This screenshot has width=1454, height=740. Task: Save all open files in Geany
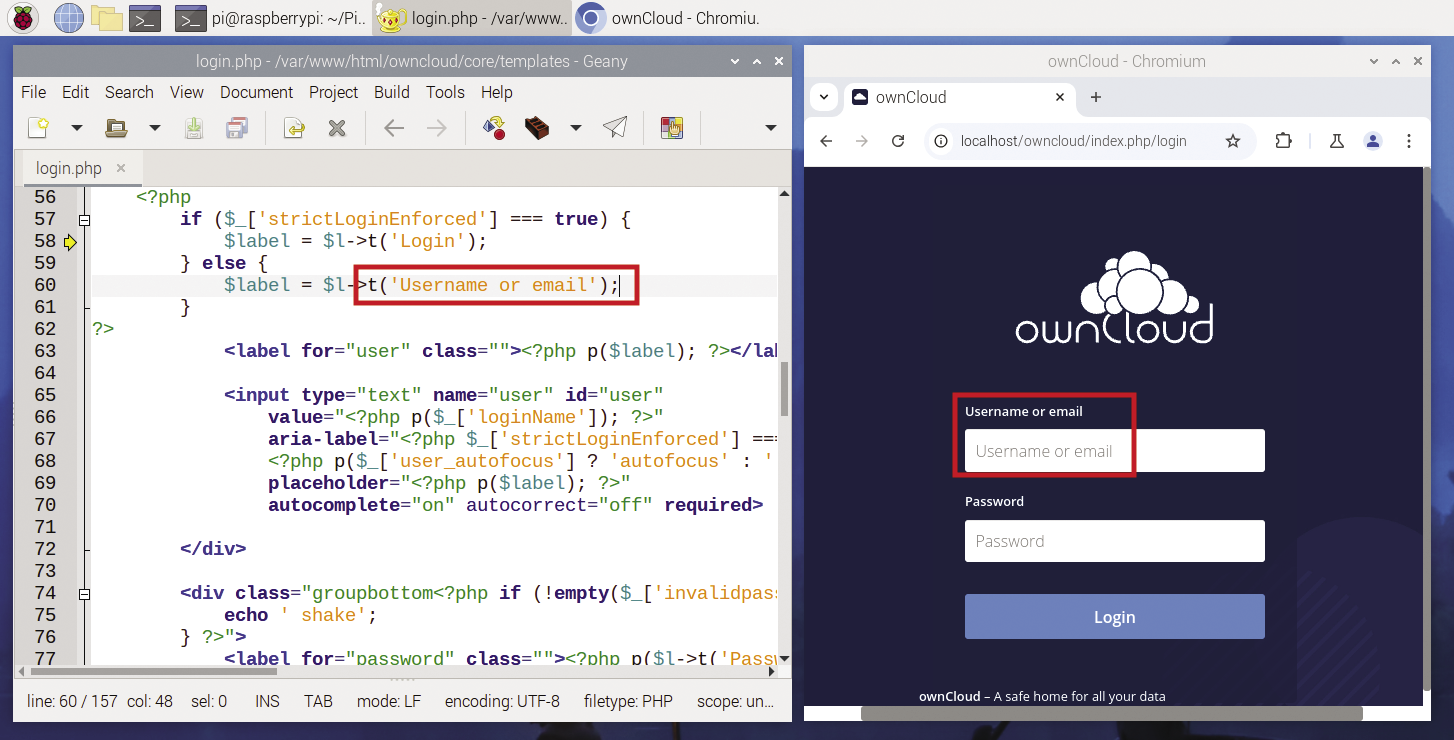pos(237,127)
